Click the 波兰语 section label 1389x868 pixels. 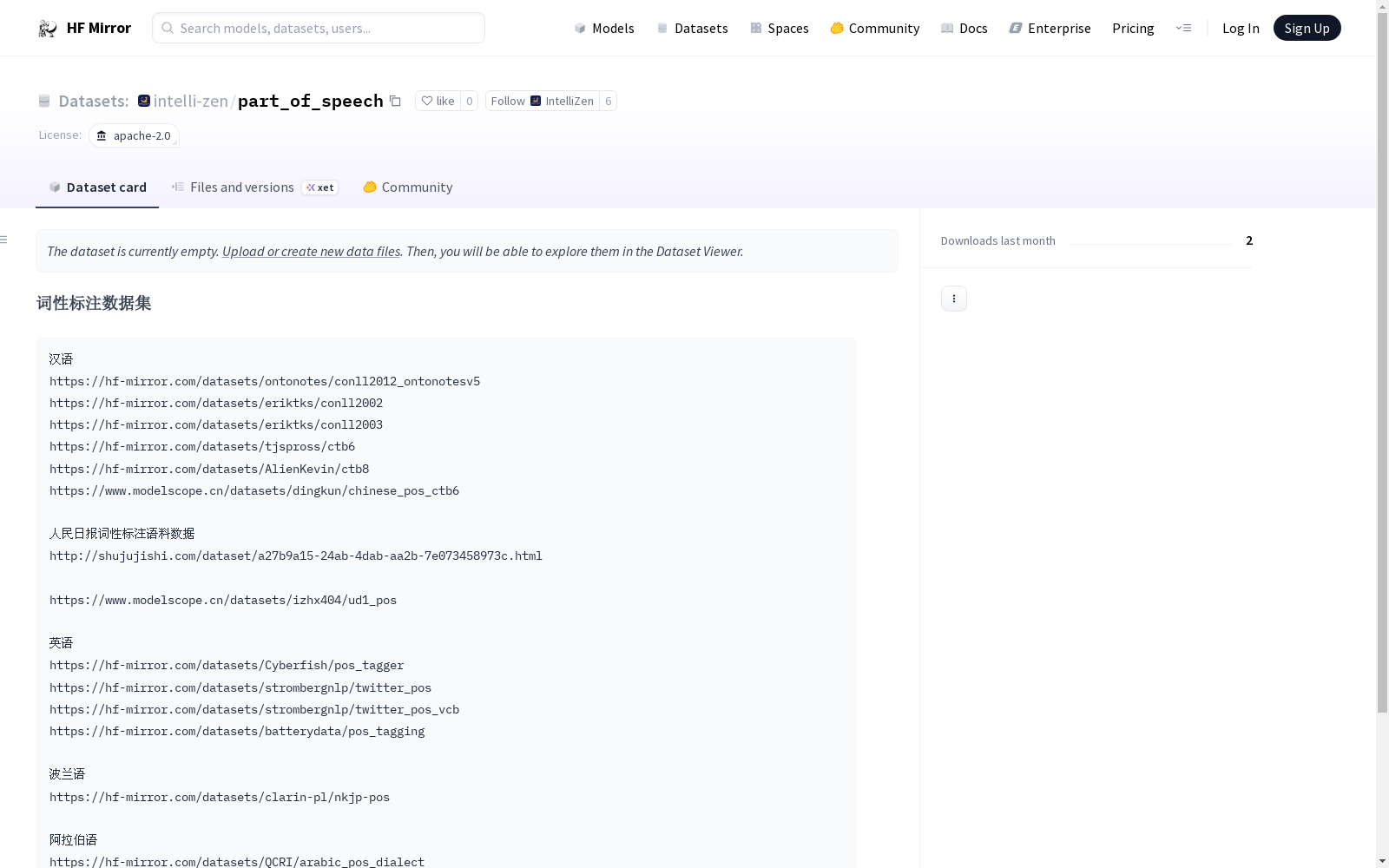(x=67, y=773)
